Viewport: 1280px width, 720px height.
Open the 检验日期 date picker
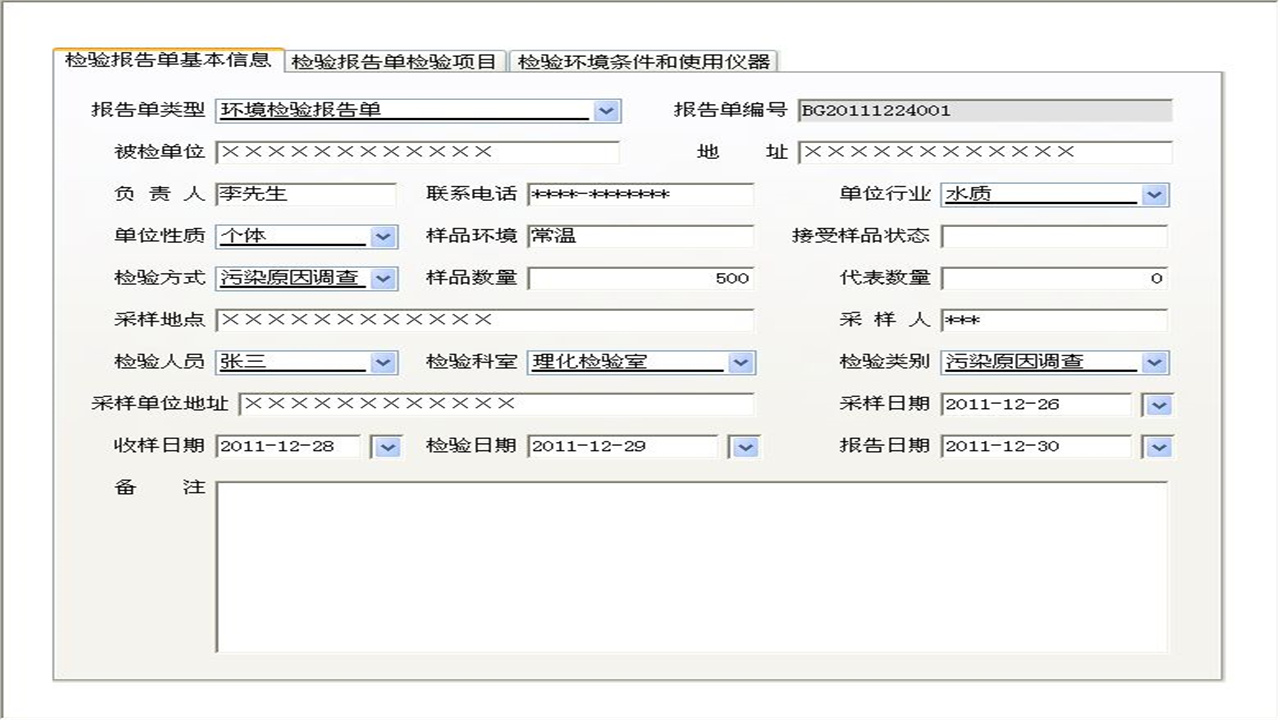pos(745,447)
